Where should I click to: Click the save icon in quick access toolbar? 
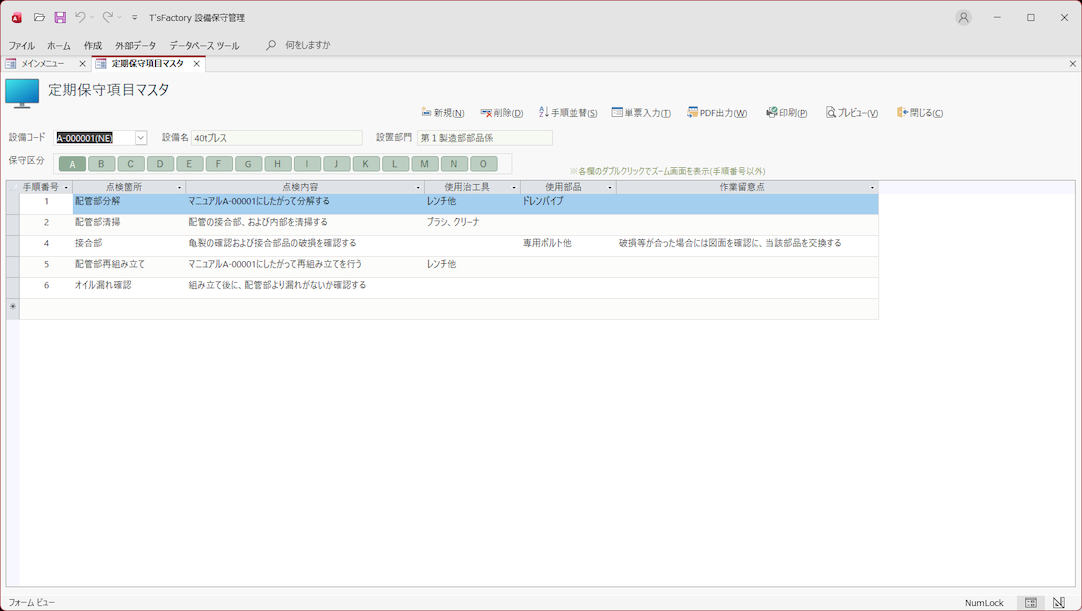[x=60, y=18]
